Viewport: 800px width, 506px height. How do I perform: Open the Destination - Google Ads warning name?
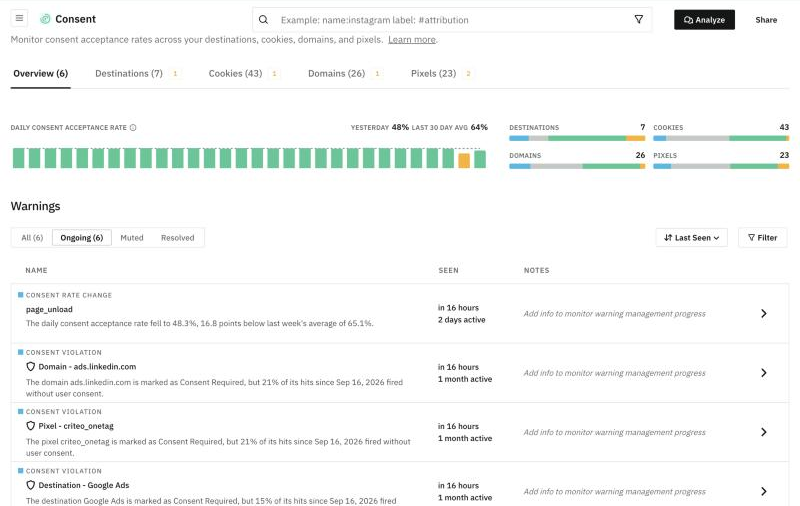pos(84,485)
